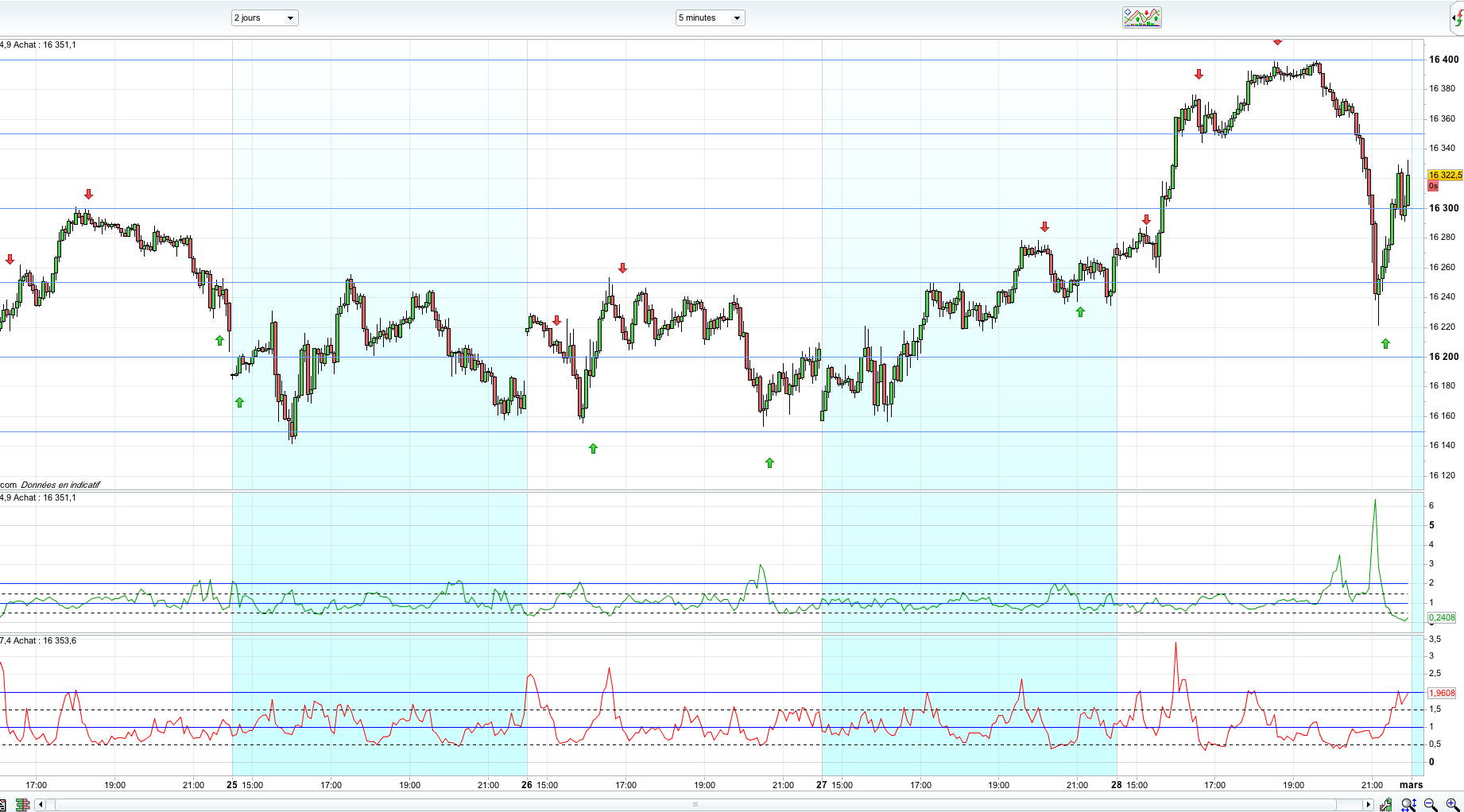The image size is (1464, 812).
Task: Select the blue horizontal line at 16 300
Action: [x=711, y=208]
